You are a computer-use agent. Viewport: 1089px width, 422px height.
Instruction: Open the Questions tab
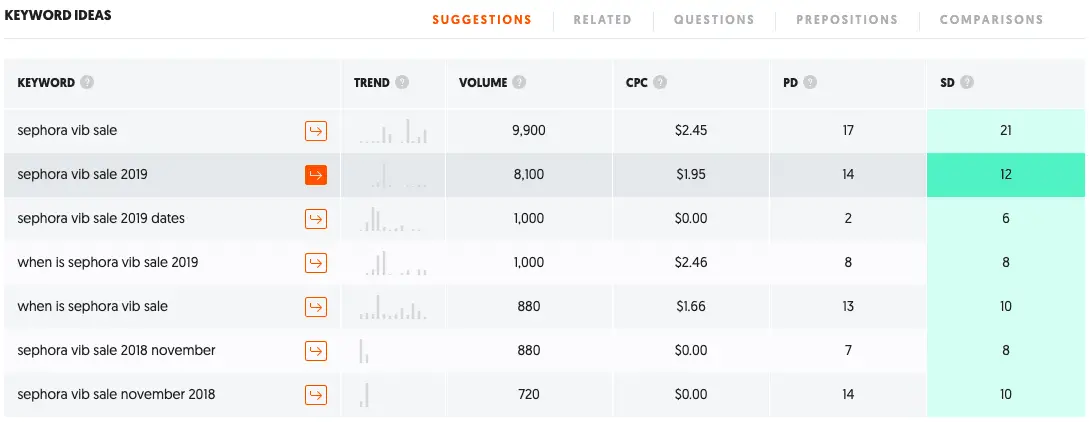point(714,20)
